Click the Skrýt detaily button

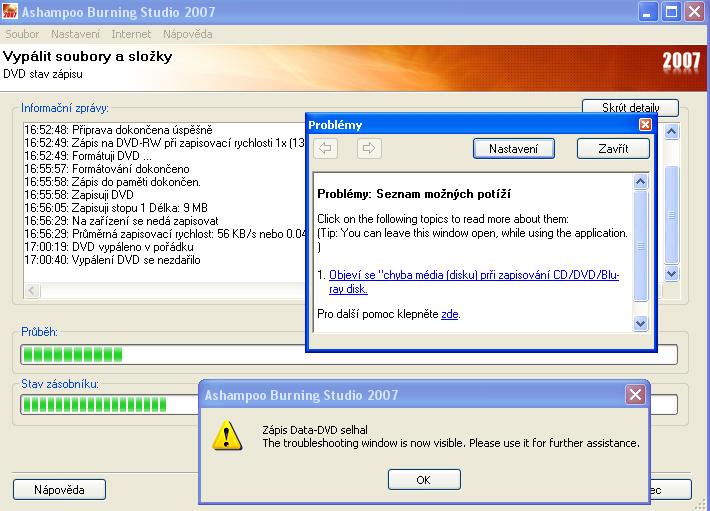coord(630,108)
